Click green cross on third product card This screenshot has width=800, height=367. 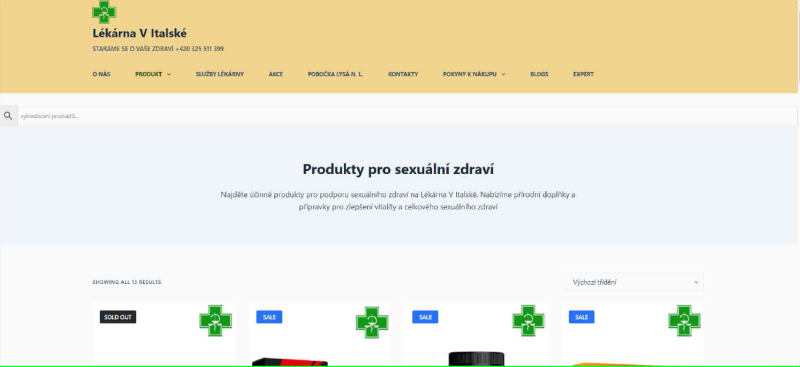click(529, 321)
